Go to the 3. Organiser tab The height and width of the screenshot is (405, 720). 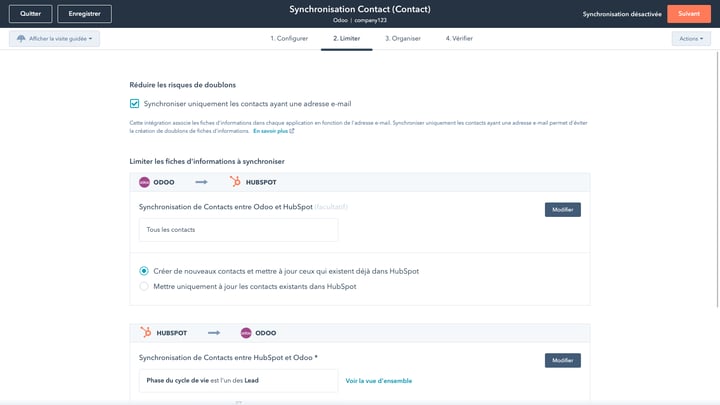(403, 39)
